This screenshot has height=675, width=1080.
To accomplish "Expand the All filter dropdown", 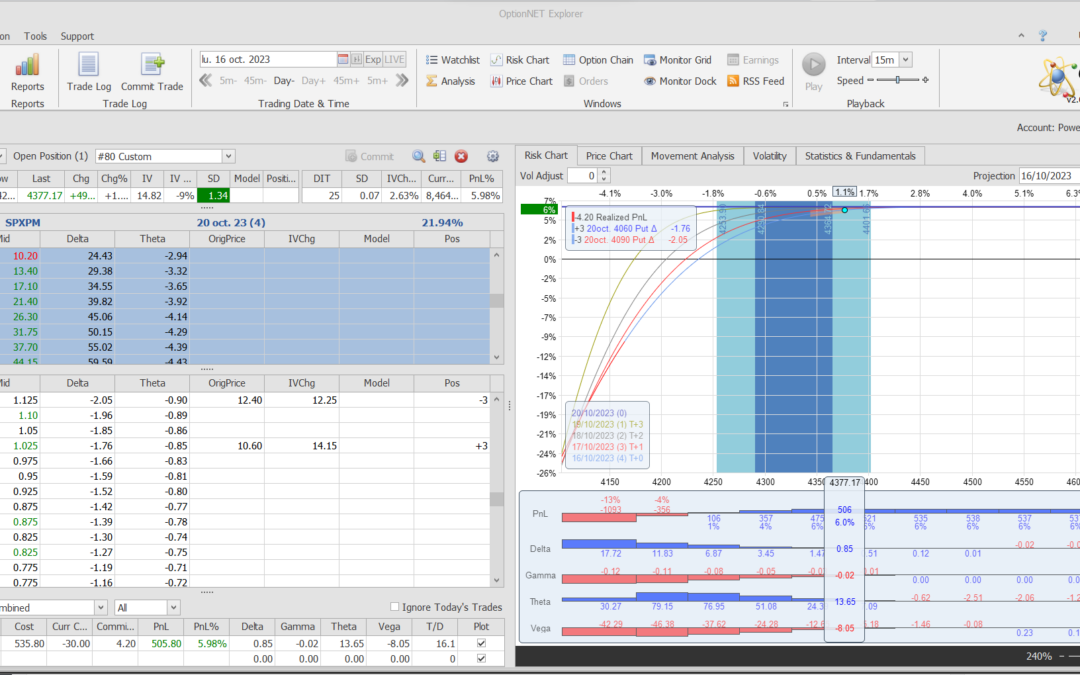I will tap(172, 607).
